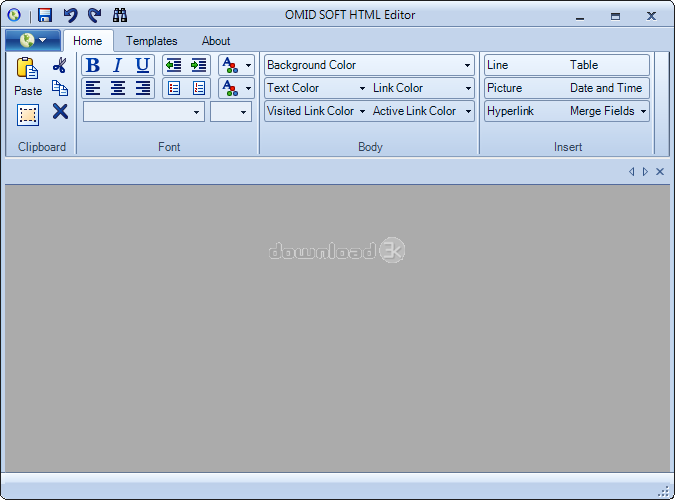The height and width of the screenshot is (500, 675).
Task: Select All with the dotted box icon
Action: point(28,115)
